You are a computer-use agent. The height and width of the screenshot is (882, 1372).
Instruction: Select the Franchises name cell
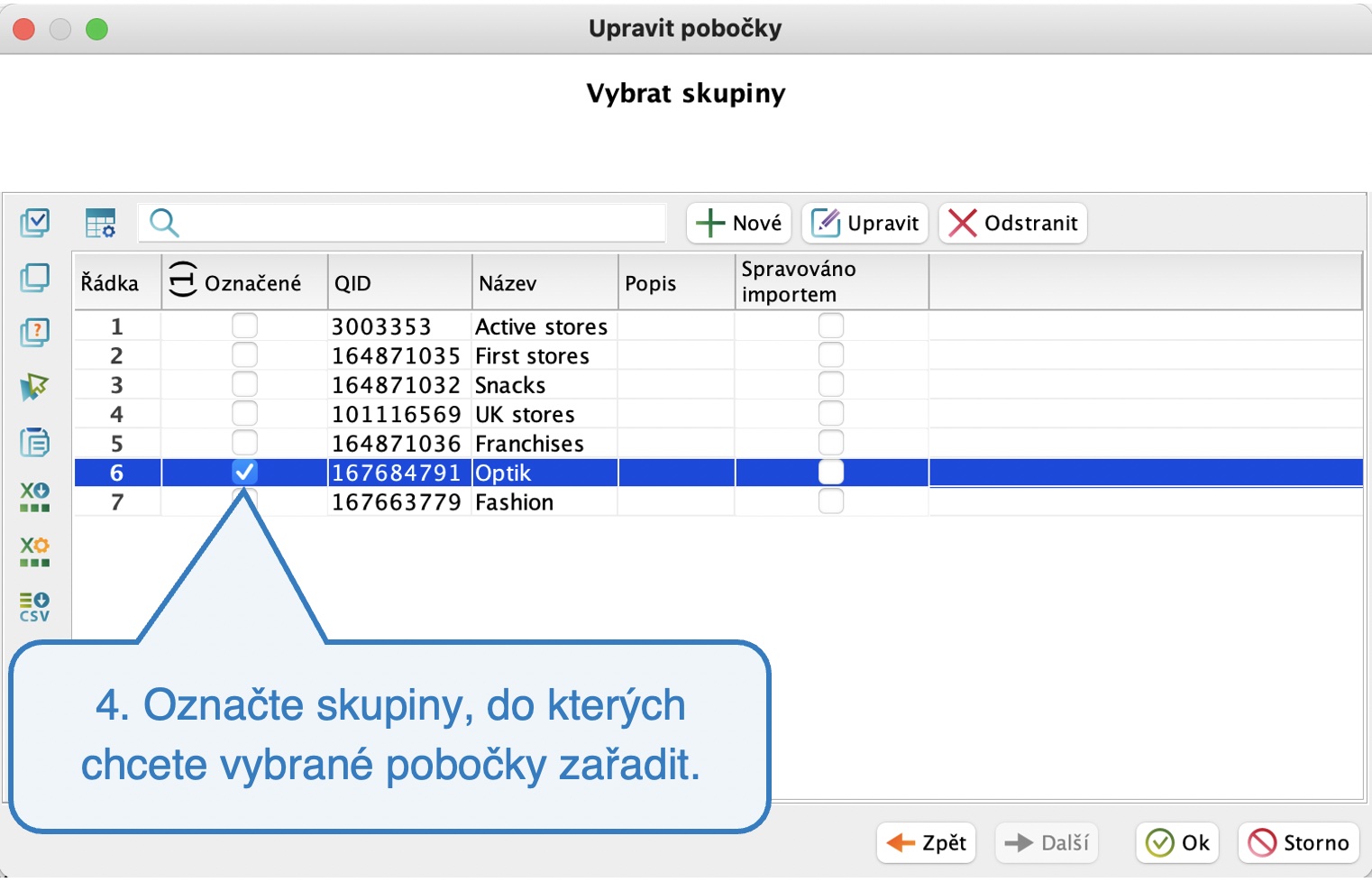point(545,444)
